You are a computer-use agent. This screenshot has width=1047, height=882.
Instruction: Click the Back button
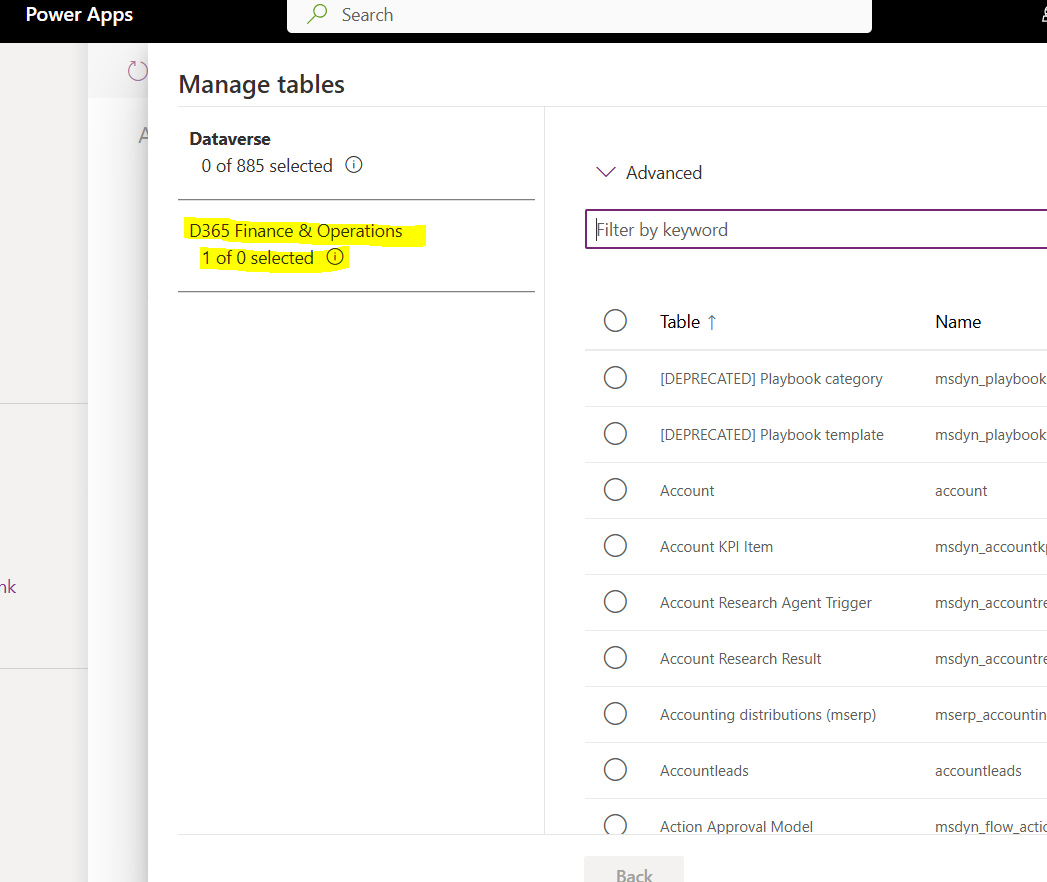coord(634,870)
